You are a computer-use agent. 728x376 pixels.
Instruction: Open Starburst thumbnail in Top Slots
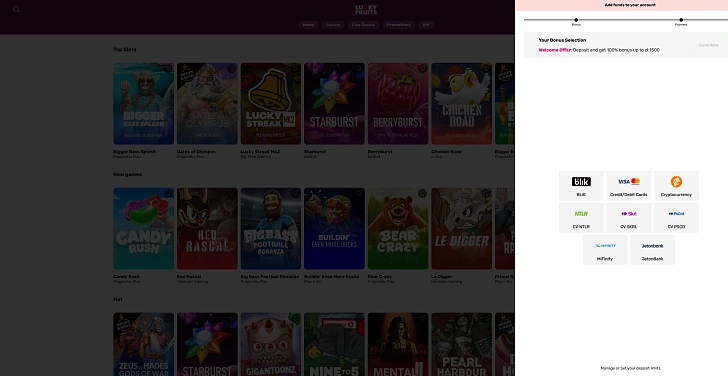tap(334, 104)
